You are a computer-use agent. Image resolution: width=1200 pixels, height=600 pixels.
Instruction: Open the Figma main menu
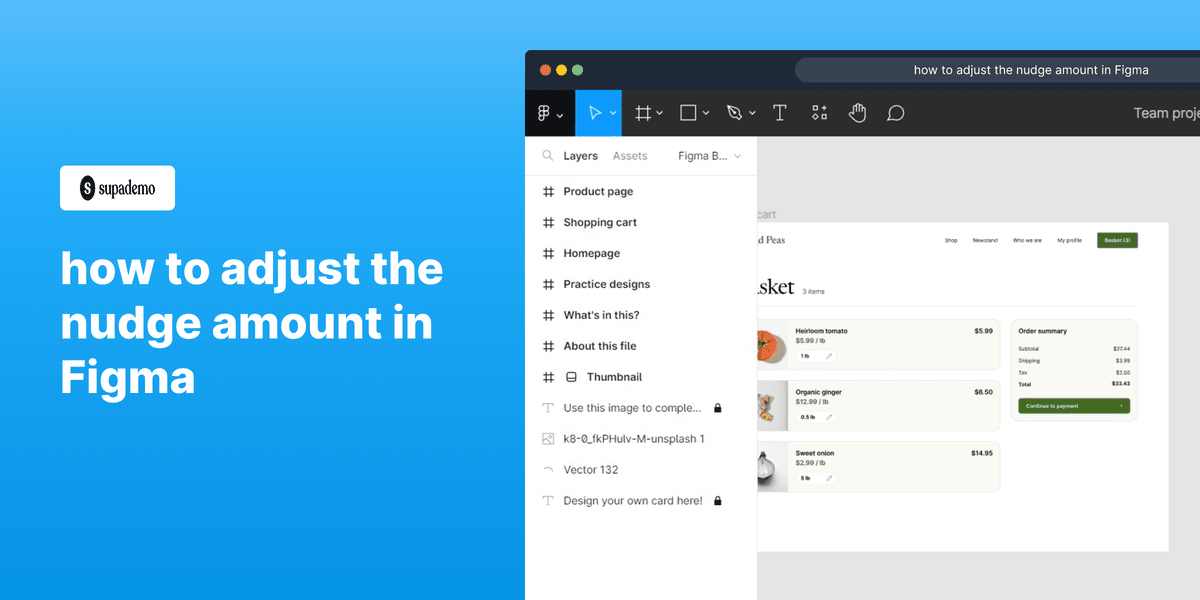coord(546,112)
